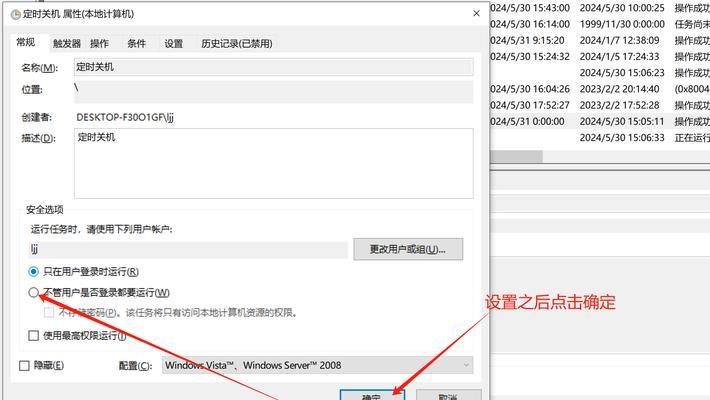Click the 更改用户或组 button

pos(408,249)
